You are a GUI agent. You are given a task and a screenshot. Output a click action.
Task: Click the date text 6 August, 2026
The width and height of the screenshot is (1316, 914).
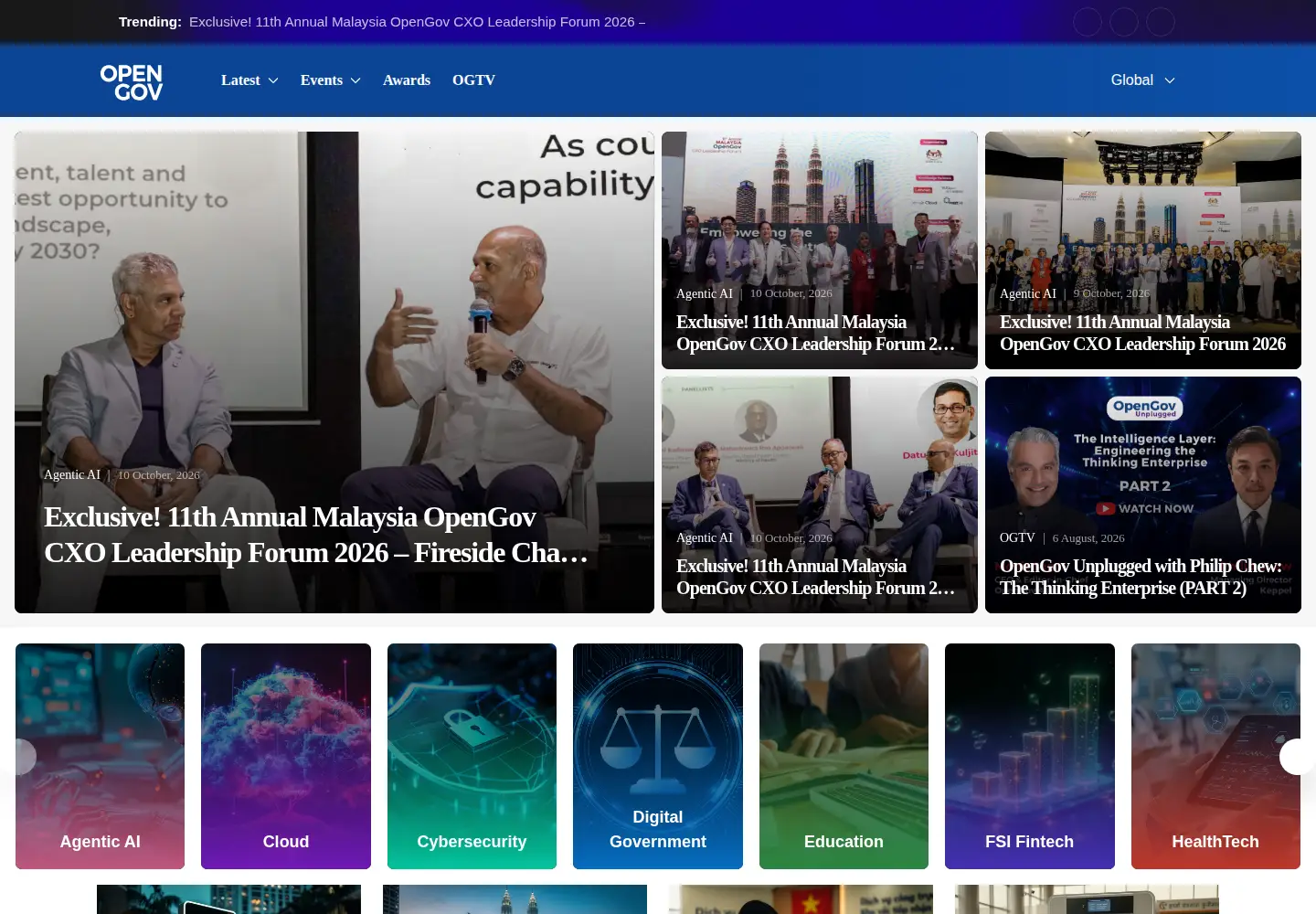(1088, 538)
